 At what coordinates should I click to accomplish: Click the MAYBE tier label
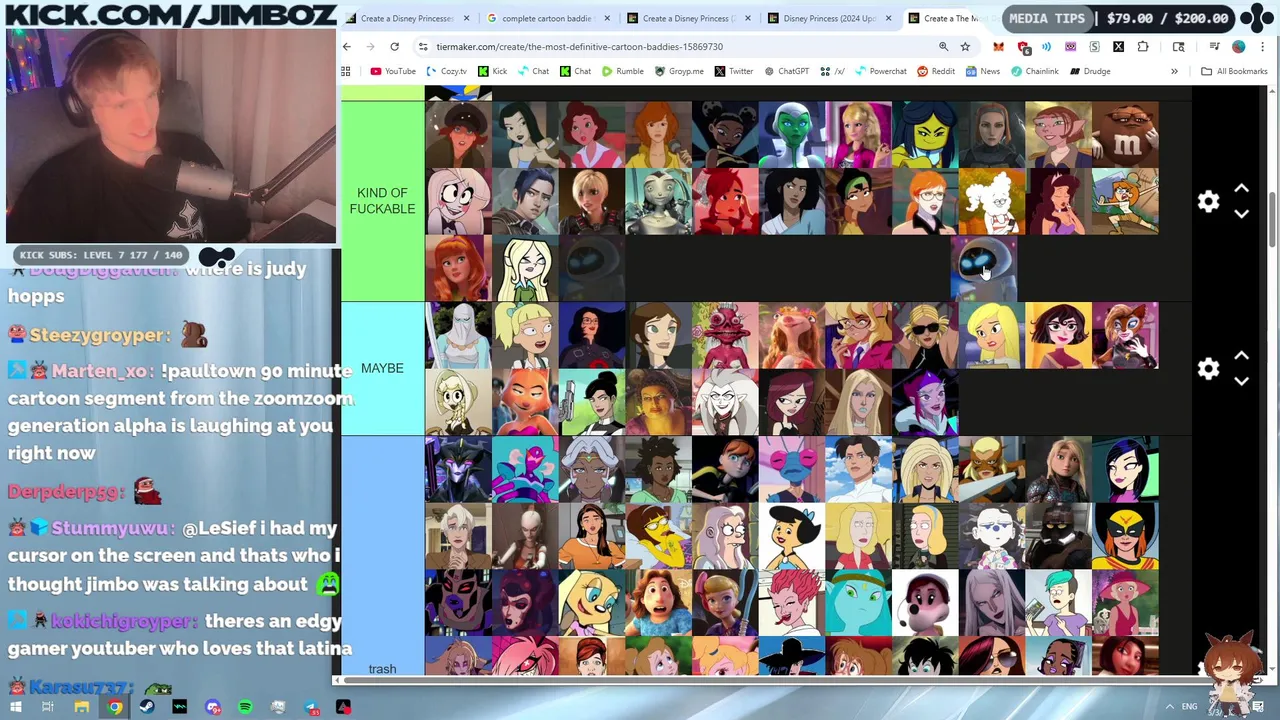click(x=382, y=368)
